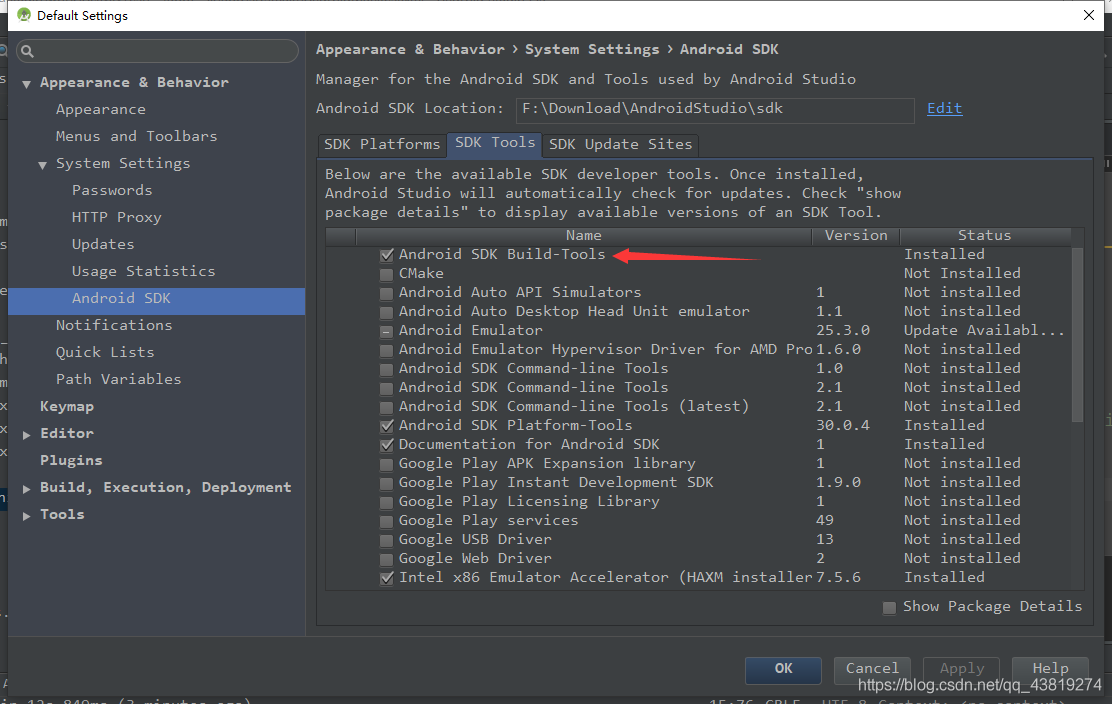Switch to the SDK Platforms tab
1112x704 pixels.
click(382, 145)
